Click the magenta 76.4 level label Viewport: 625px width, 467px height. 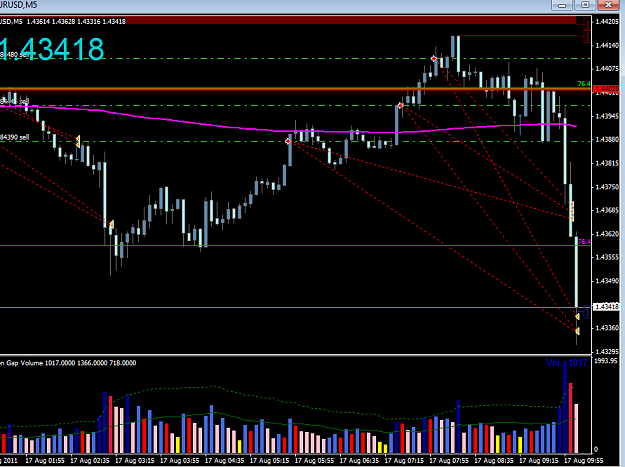[584, 241]
